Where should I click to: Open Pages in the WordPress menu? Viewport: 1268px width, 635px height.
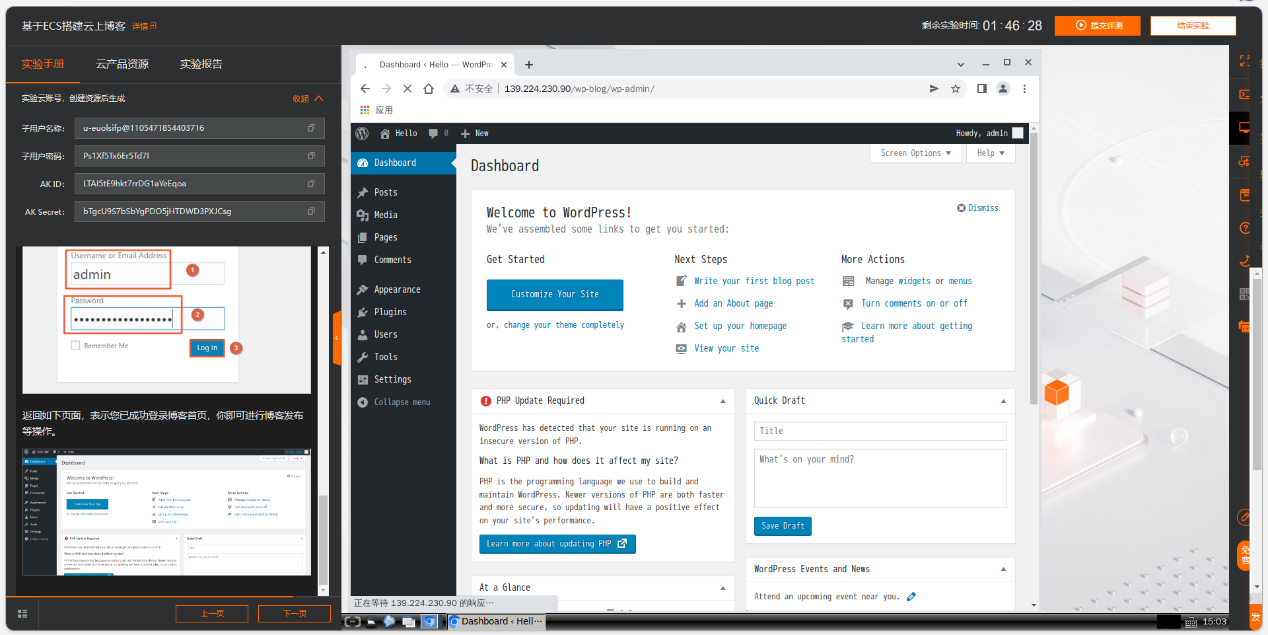click(404, 237)
